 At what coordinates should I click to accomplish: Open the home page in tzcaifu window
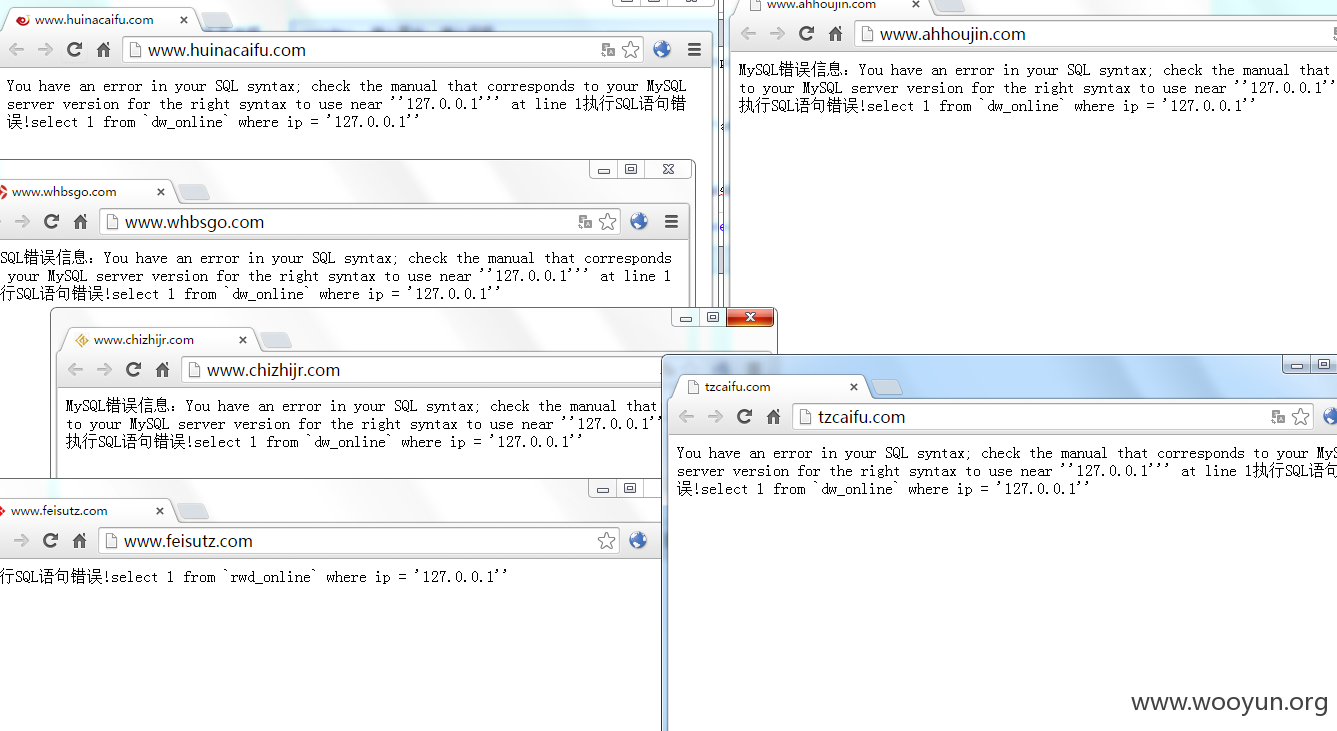tap(773, 417)
